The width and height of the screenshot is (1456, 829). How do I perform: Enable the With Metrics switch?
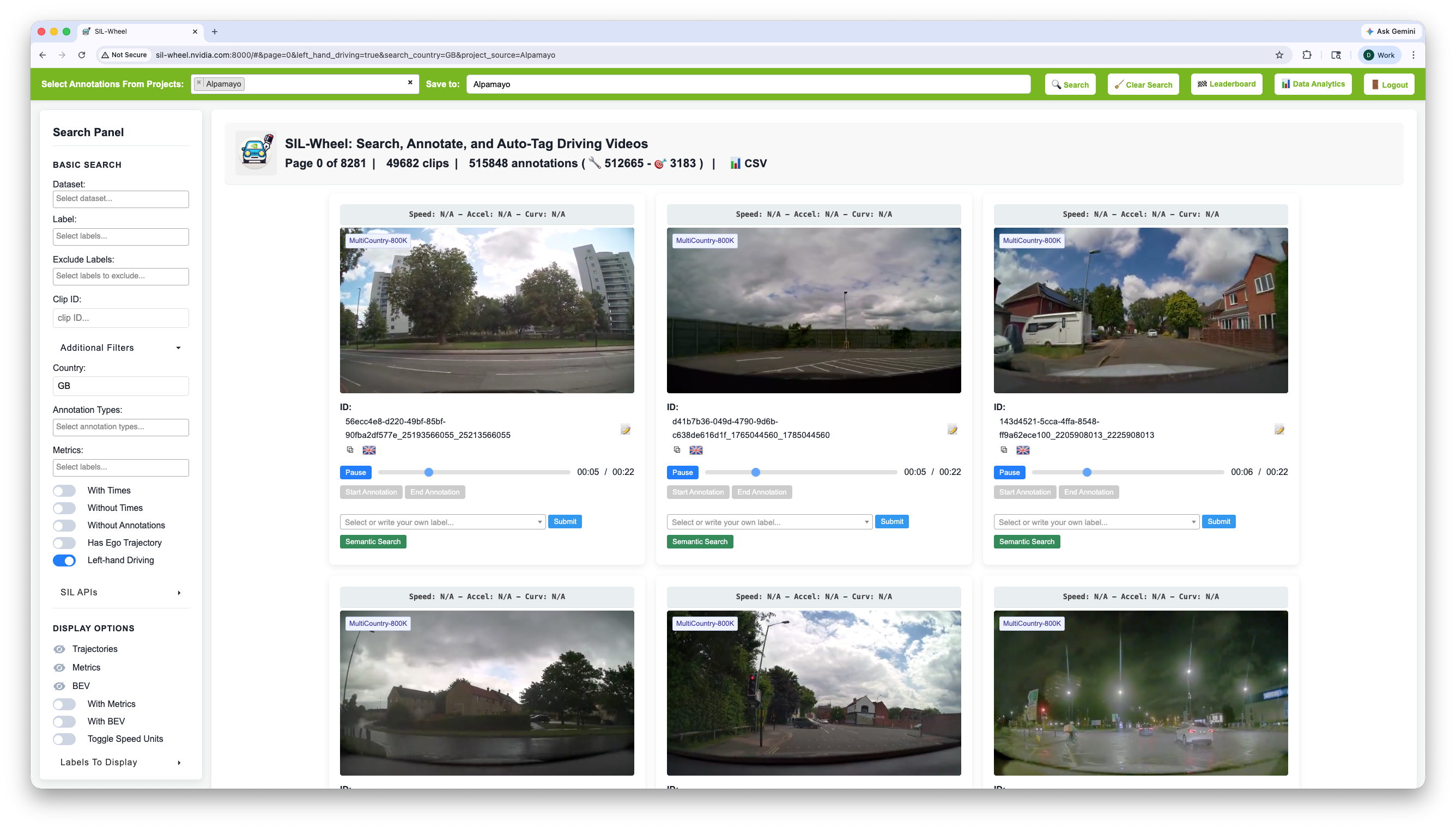coord(64,704)
